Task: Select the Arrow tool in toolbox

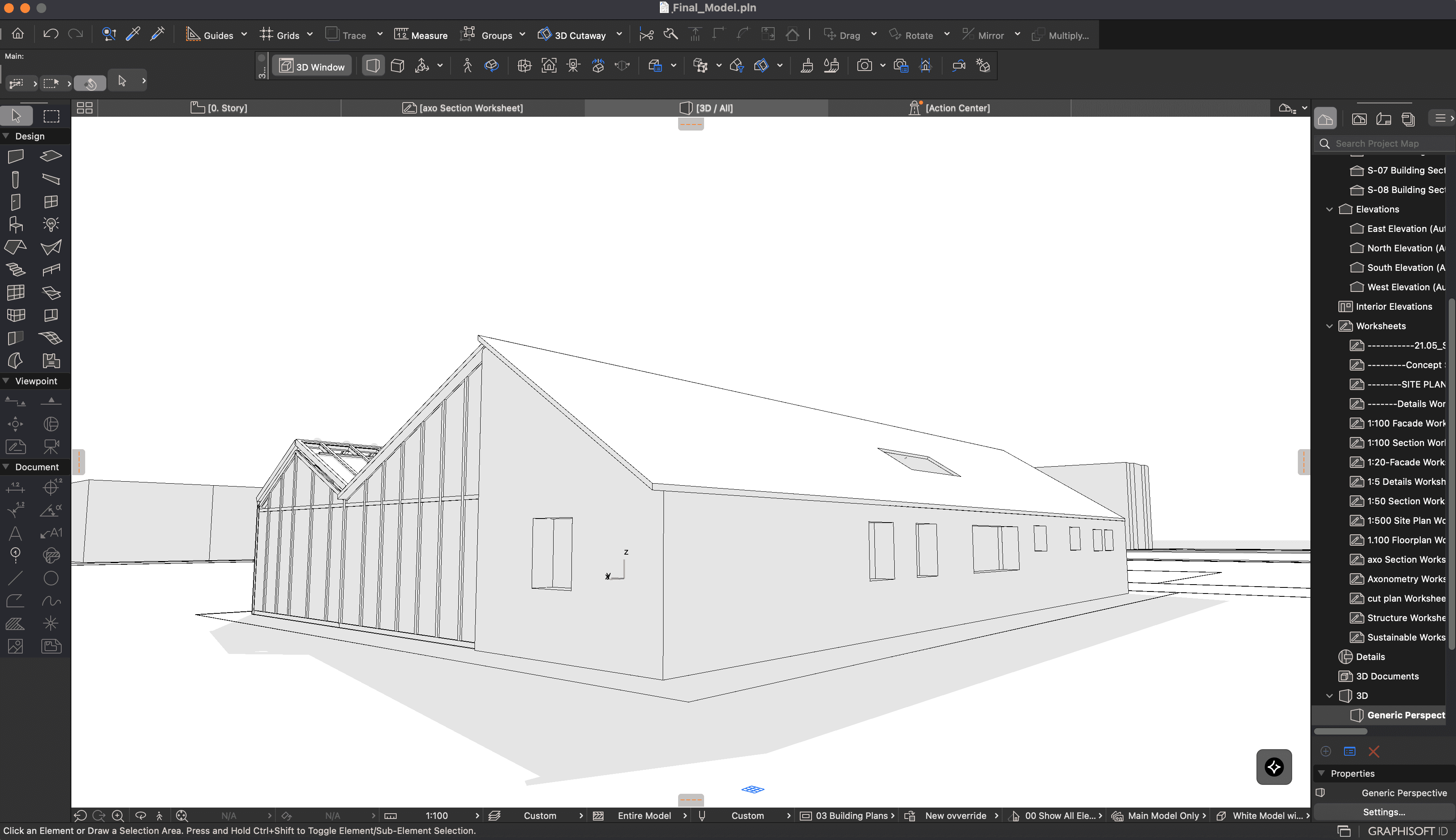Action: (x=16, y=116)
